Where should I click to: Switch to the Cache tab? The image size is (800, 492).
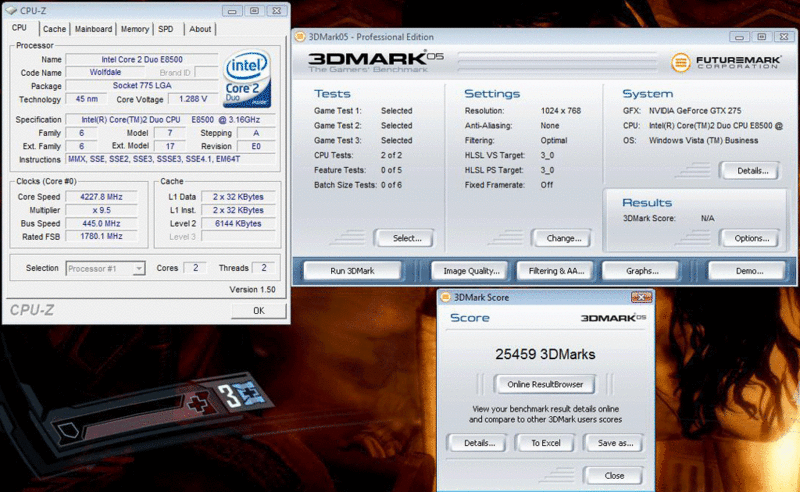(x=54, y=29)
